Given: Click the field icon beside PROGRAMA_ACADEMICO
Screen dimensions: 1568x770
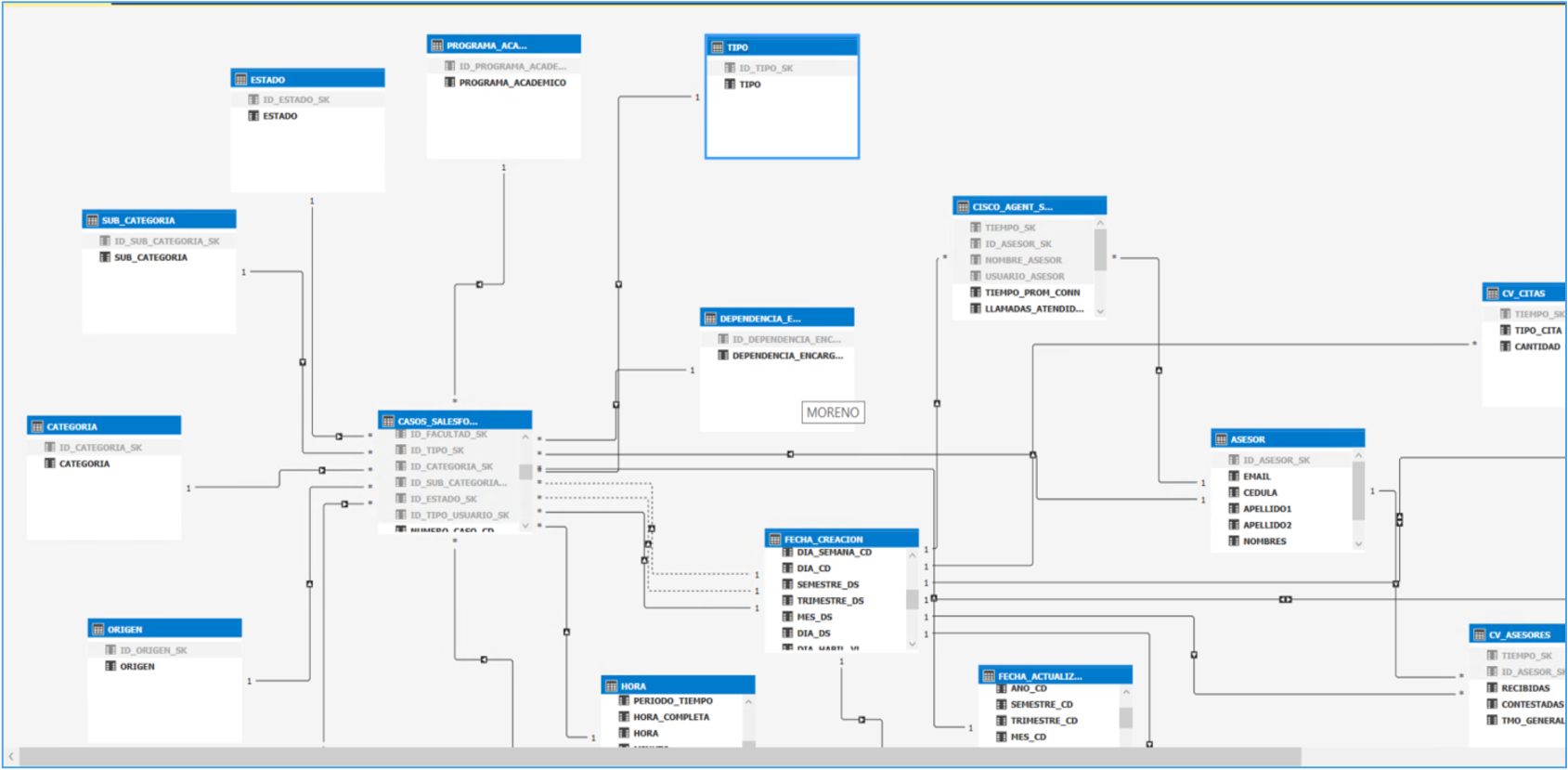Looking at the screenshot, I should (449, 83).
